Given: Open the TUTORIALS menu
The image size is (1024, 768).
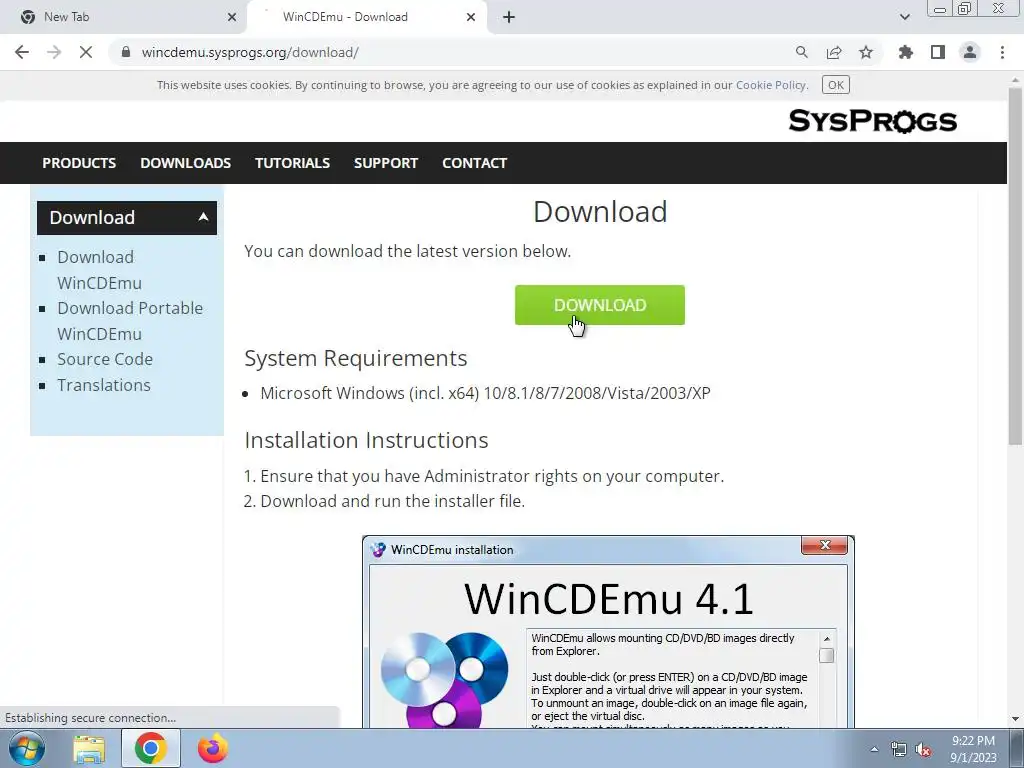Looking at the screenshot, I should 292,163.
